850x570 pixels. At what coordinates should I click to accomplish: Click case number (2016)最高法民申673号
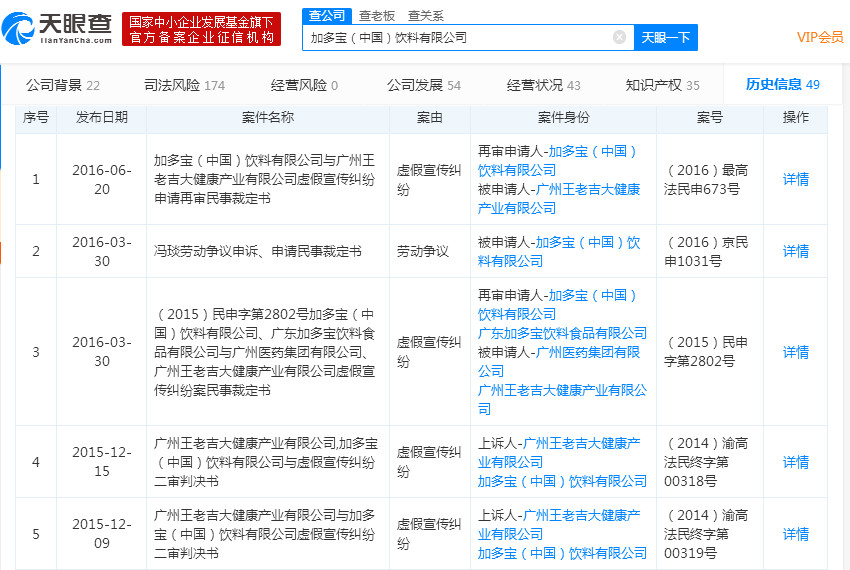706,180
